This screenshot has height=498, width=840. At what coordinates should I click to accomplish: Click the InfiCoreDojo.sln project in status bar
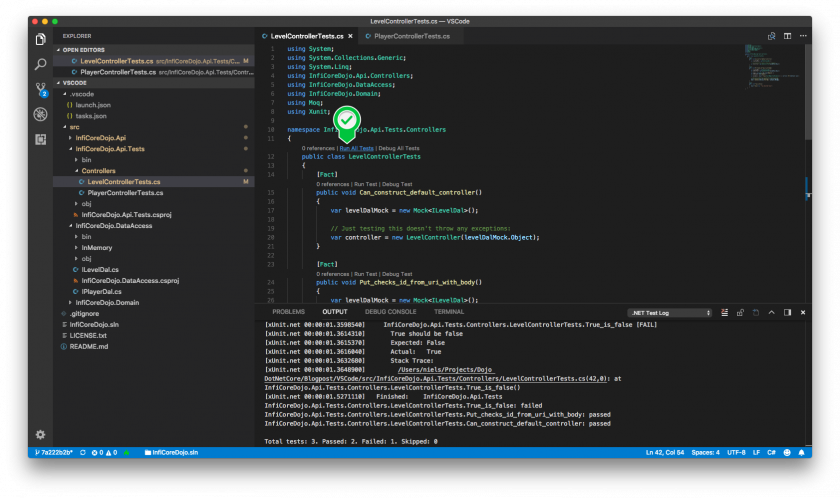pyautogui.click(x=171, y=452)
